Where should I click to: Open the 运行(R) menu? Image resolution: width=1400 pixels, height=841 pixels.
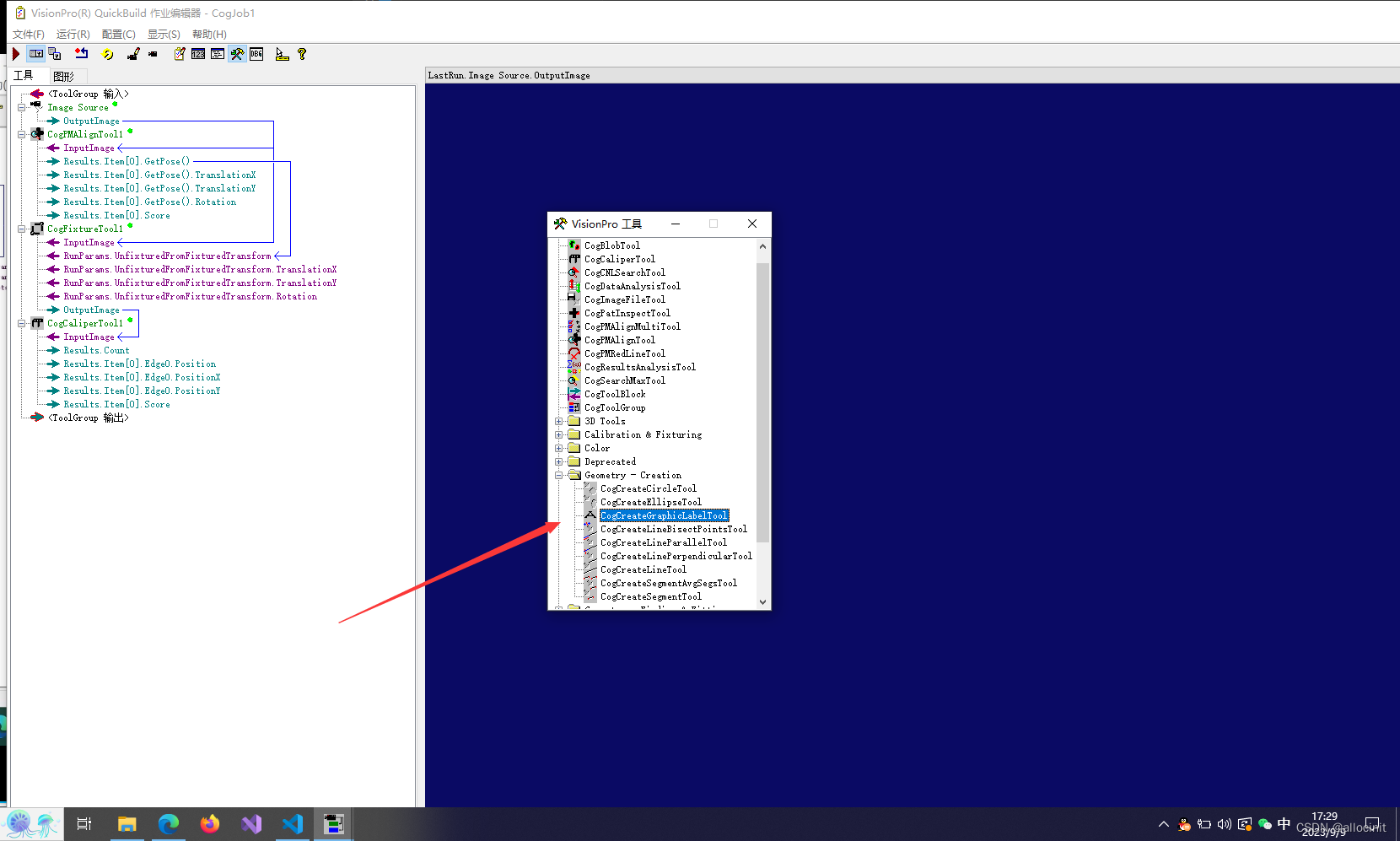73,34
